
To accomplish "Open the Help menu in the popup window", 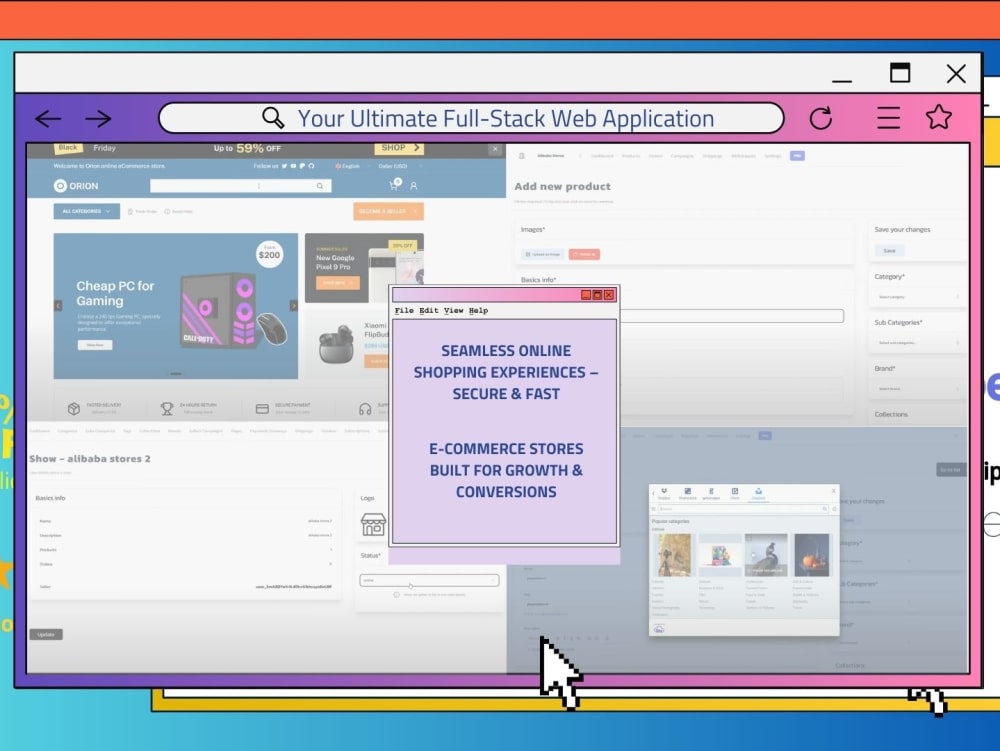I will (x=478, y=310).
